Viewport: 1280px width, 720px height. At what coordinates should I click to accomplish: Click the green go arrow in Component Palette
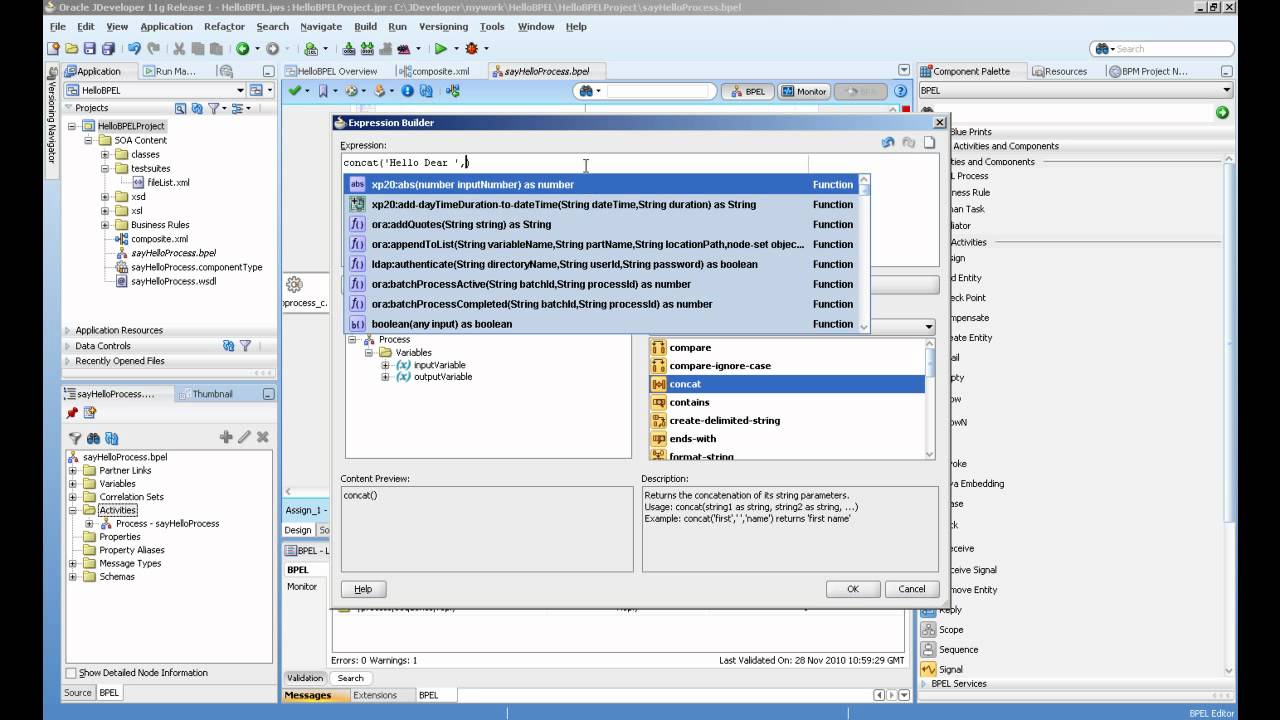[1222, 112]
